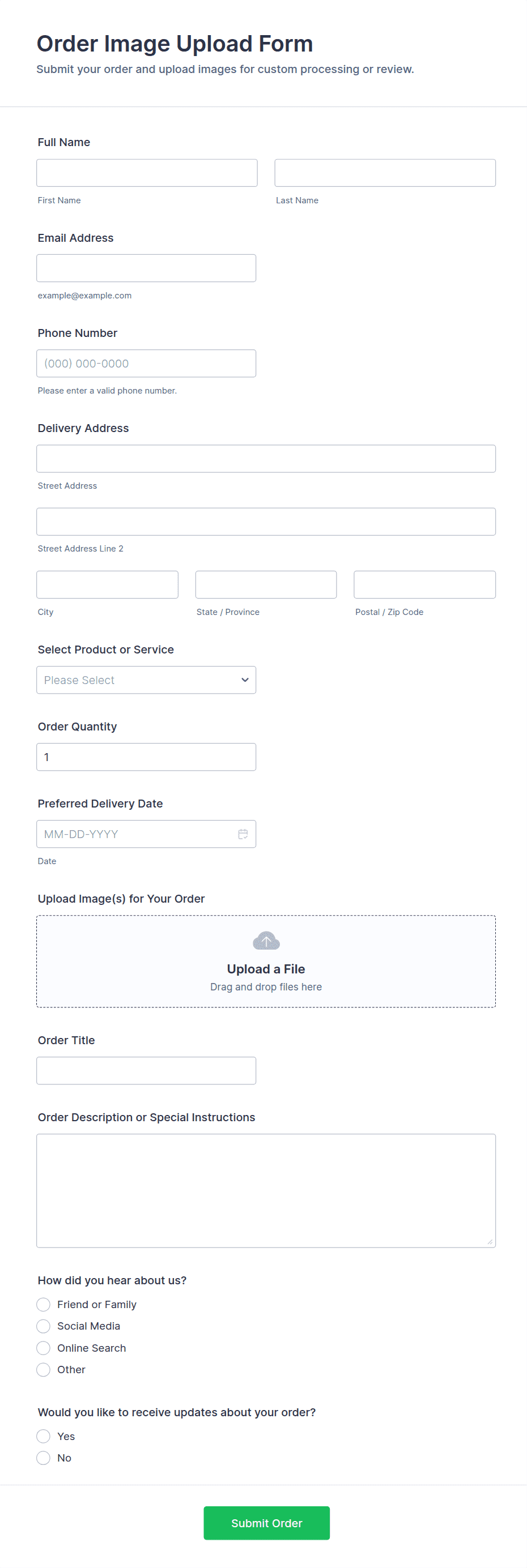Click the cloud upload icon

click(266, 941)
